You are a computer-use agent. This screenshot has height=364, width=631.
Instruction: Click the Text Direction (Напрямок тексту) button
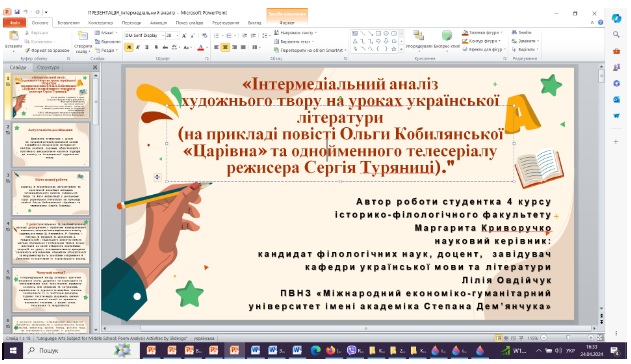295,33
